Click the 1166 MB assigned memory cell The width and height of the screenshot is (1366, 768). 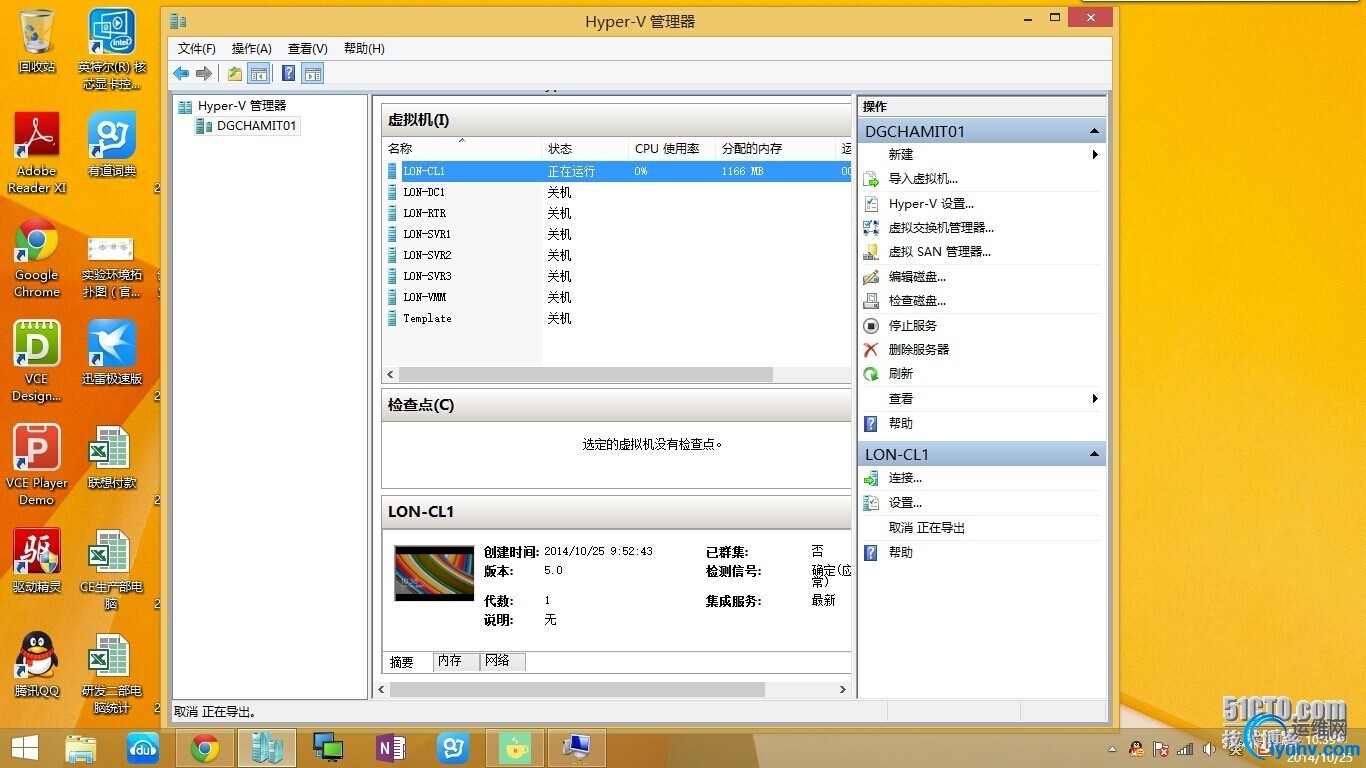click(742, 171)
